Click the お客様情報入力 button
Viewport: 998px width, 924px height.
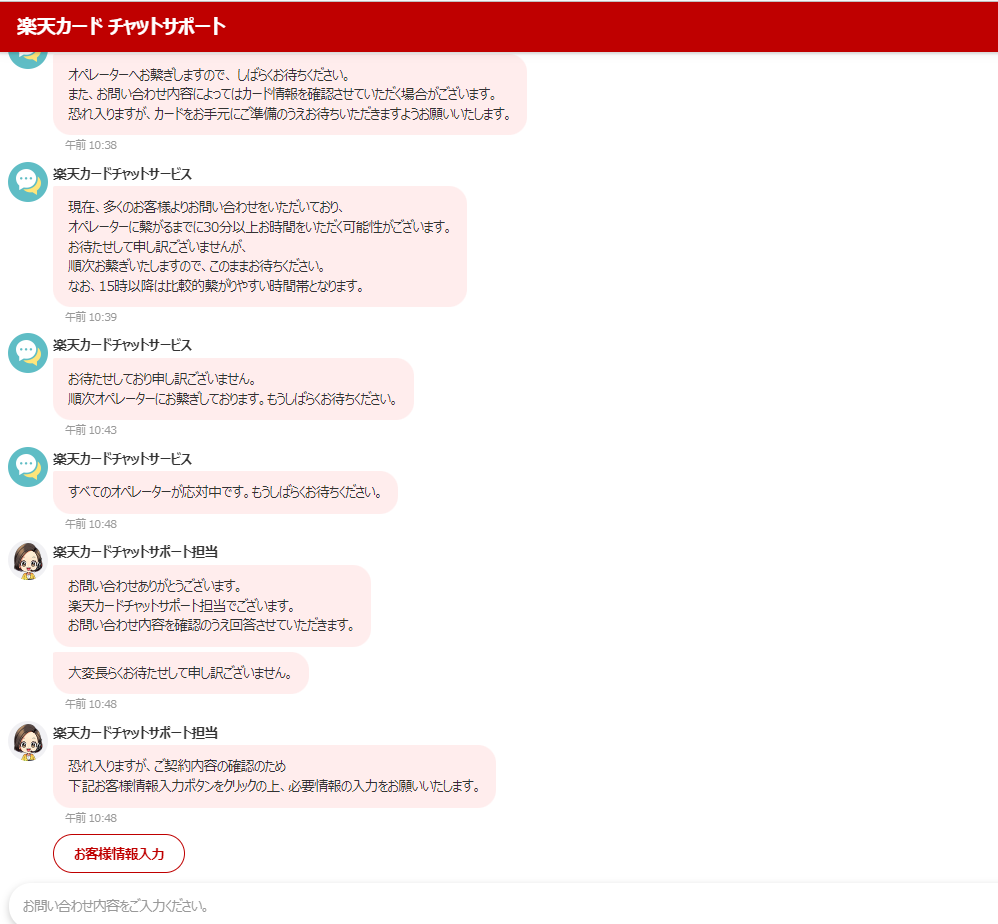pyautogui.click(x=119, y=853)
